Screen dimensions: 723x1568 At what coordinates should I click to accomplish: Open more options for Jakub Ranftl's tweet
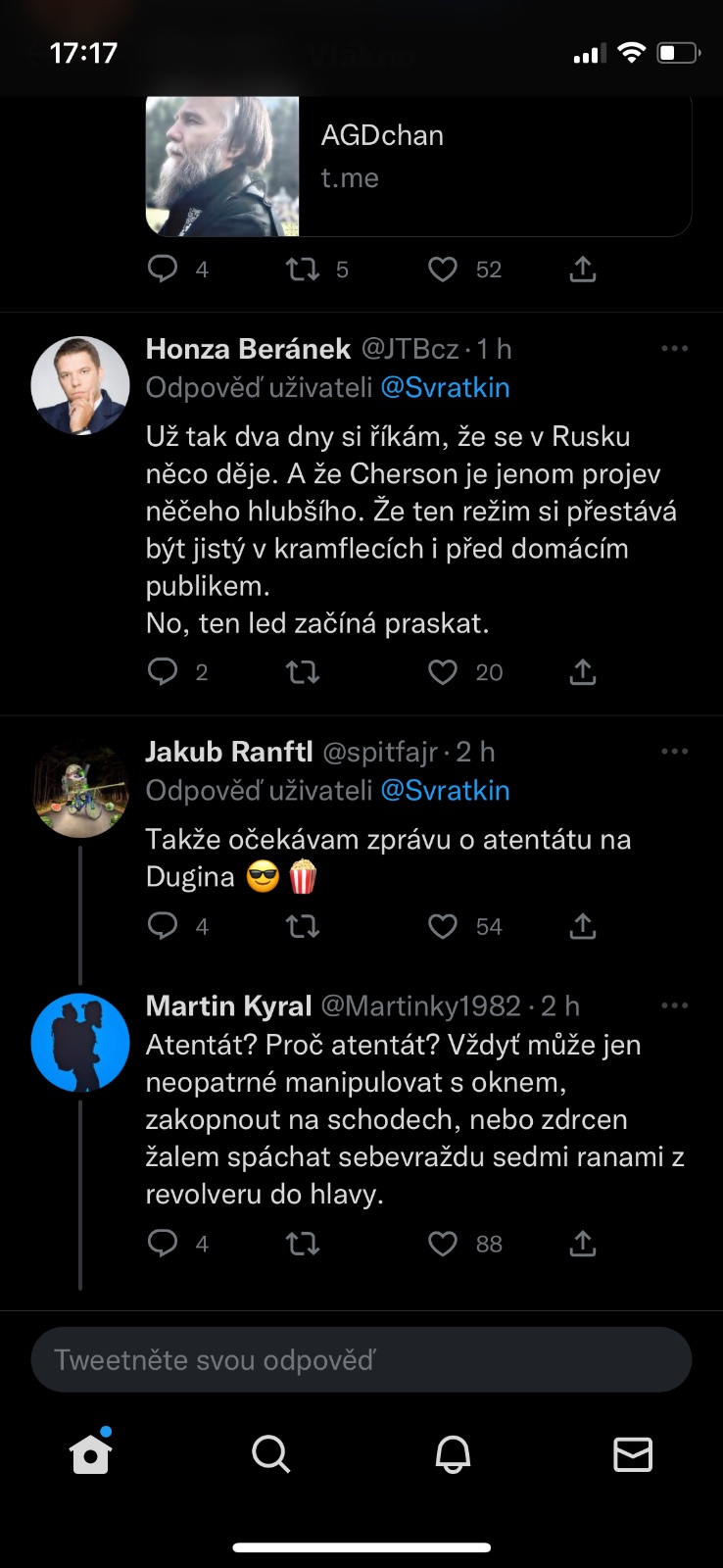pyautogui.click(x=675, y=752)
